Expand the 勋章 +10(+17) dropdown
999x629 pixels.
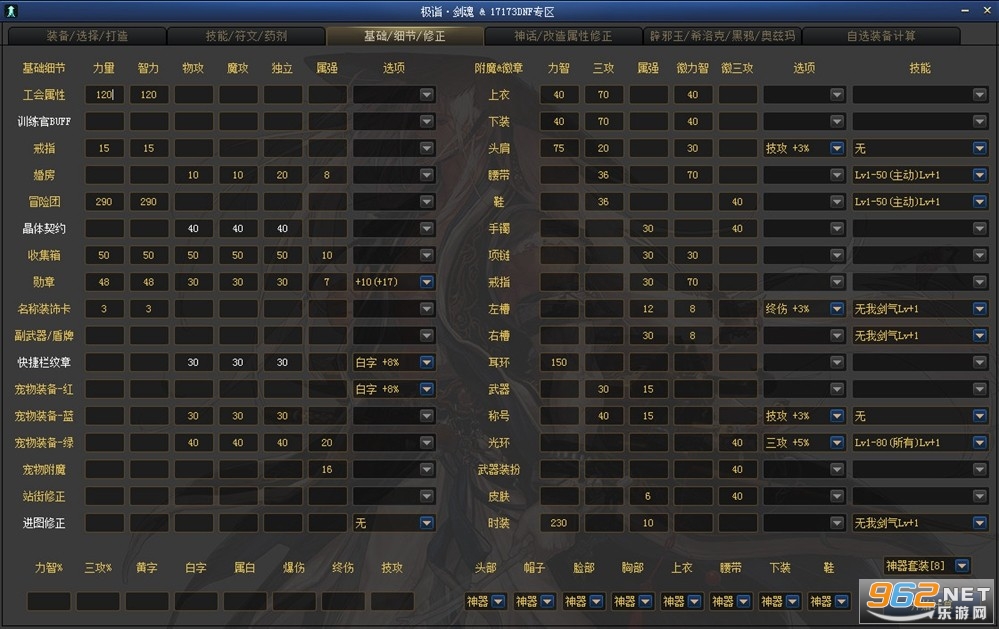427,282
